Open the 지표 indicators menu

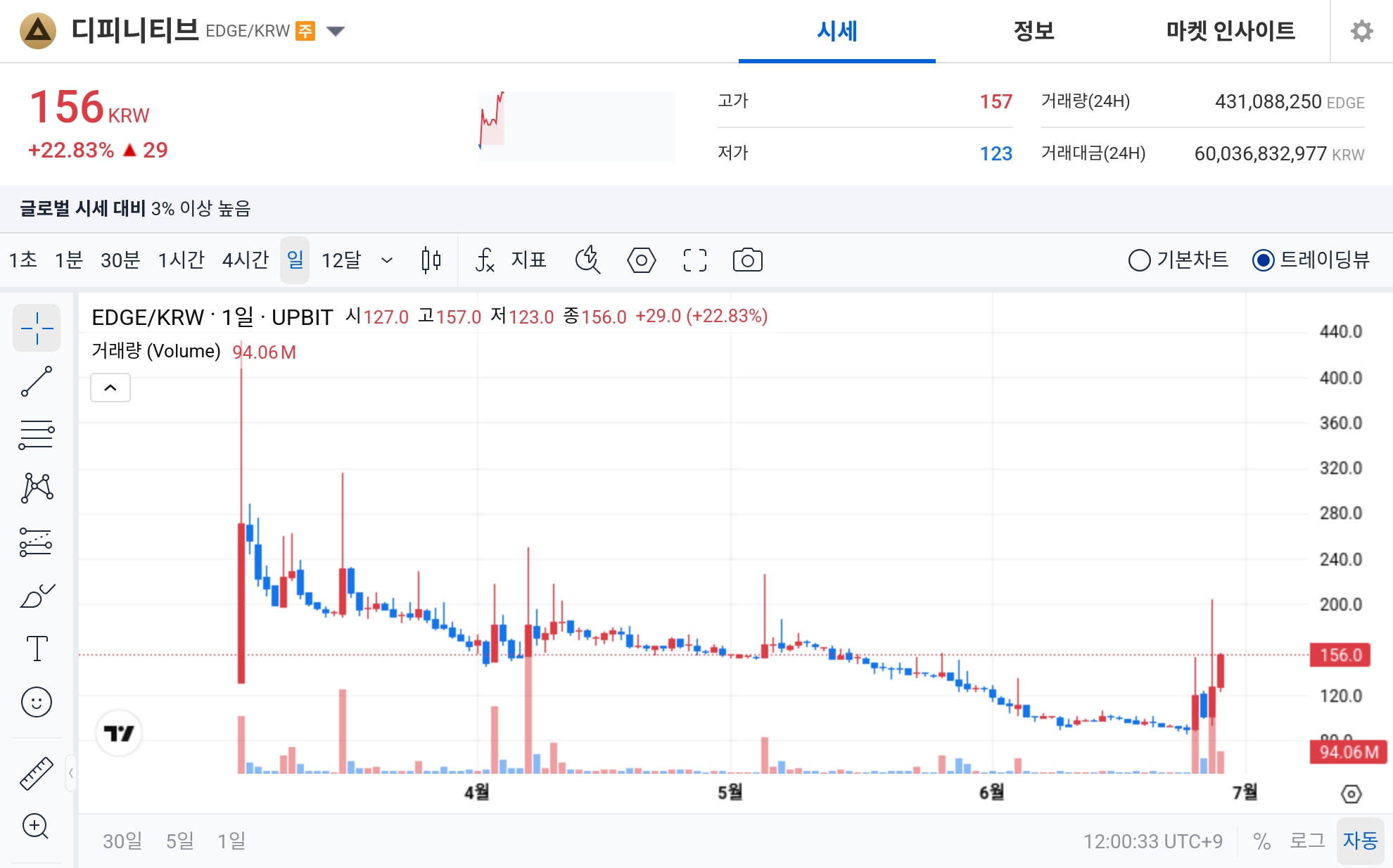tap(511, 260)
